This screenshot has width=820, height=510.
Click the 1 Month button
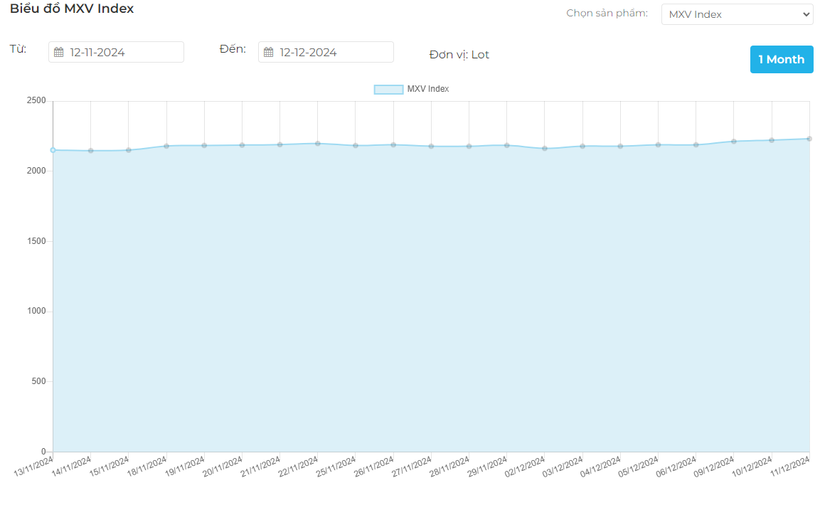(780, 59)
